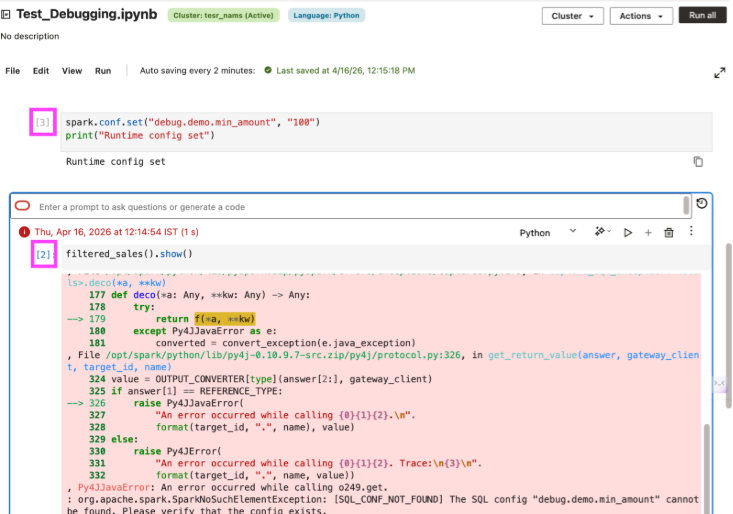The width and height of the screenshot is (733, 514).
Task: Click the notebook icon beside Test_Debugging.ipynb
Action: (7, 15)
